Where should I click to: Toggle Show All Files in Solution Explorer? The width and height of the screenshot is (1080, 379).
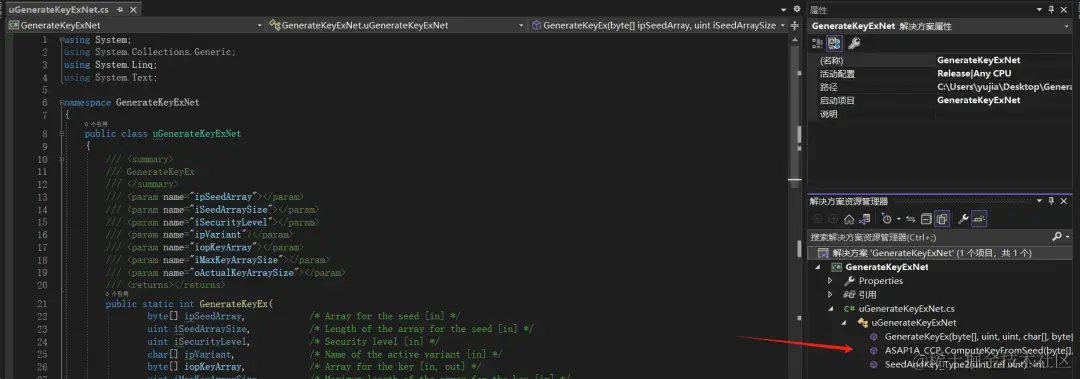tap(942, 219)
